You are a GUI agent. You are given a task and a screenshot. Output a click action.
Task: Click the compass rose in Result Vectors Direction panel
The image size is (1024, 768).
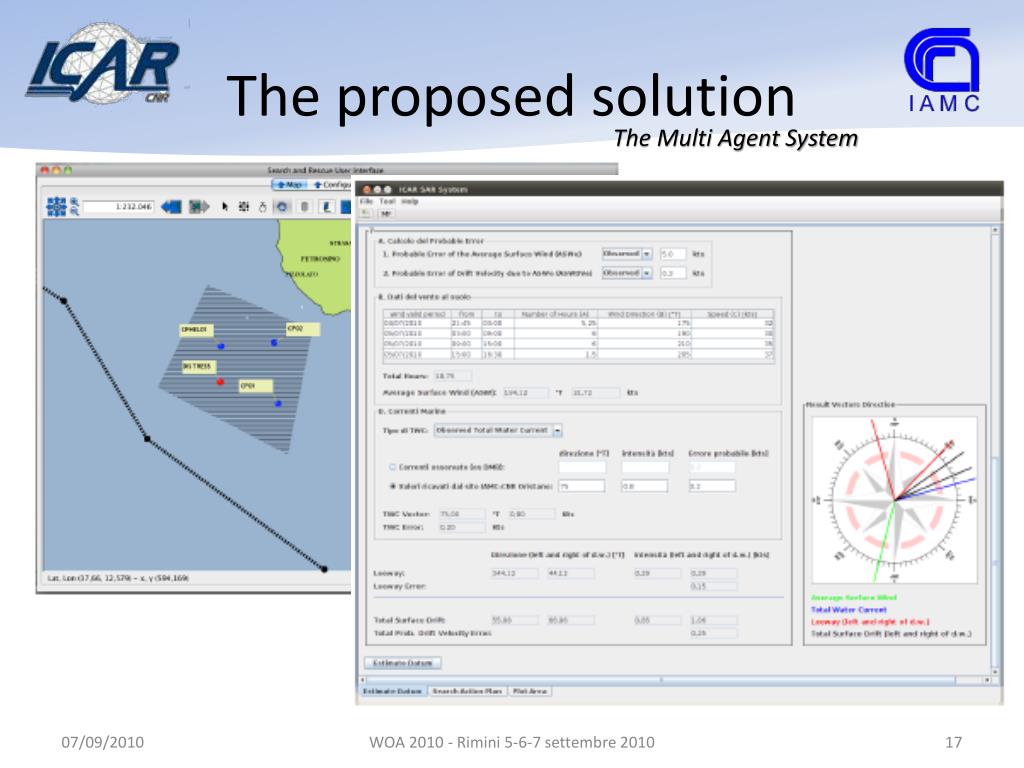coord(894,500)
